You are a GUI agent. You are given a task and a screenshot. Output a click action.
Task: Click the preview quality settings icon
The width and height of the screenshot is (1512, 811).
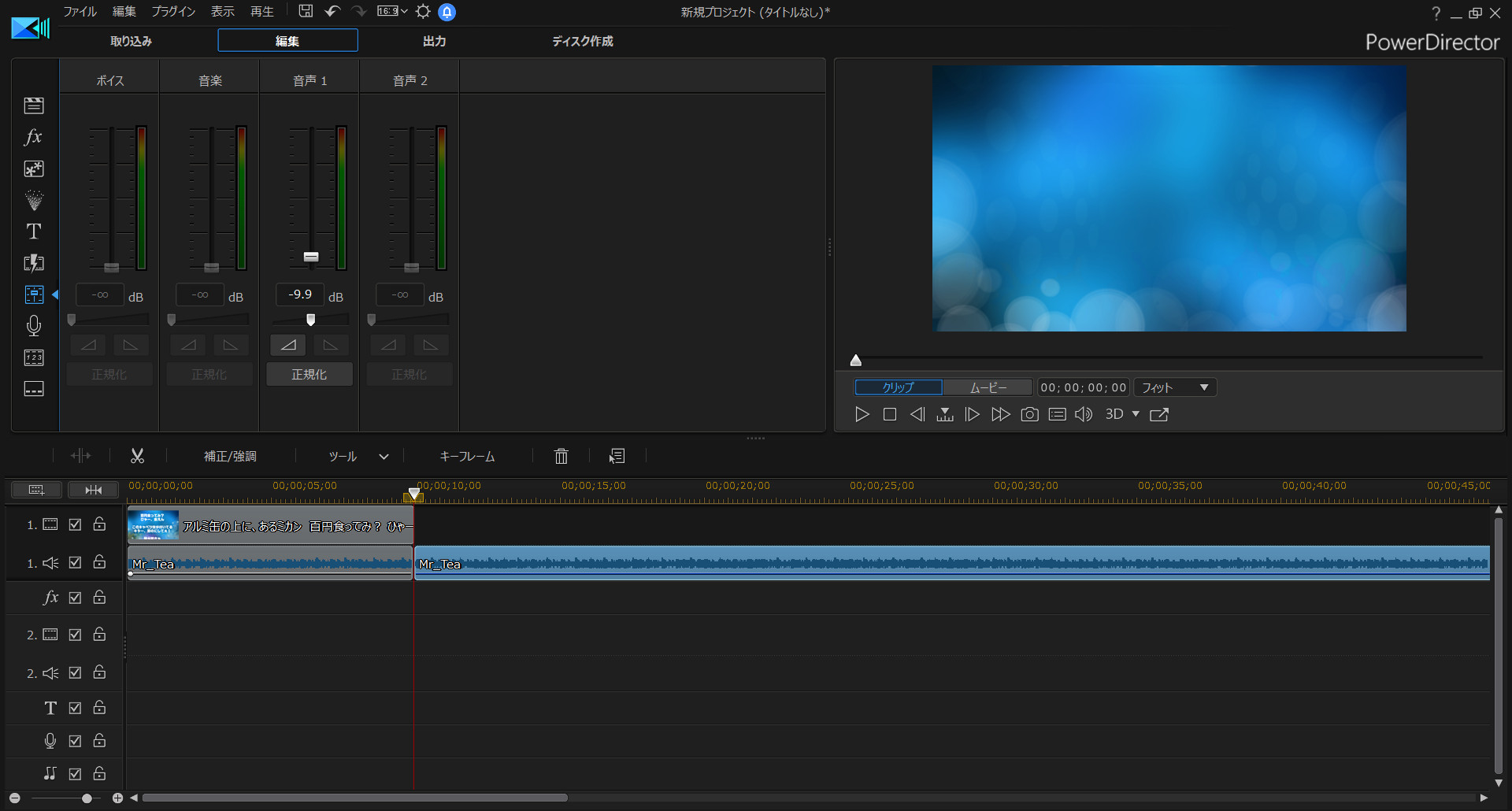pyautogui.click(x=1058, y=414)
